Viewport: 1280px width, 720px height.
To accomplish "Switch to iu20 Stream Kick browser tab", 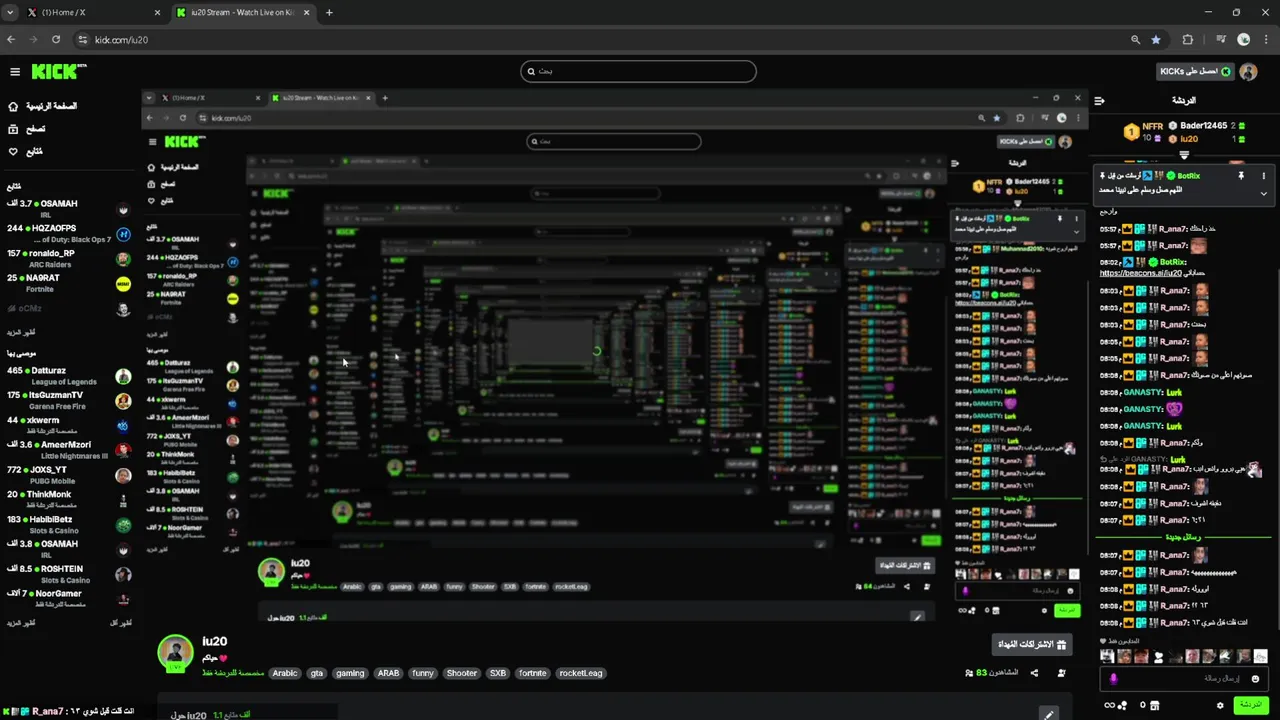I will (x=241, y=12).
